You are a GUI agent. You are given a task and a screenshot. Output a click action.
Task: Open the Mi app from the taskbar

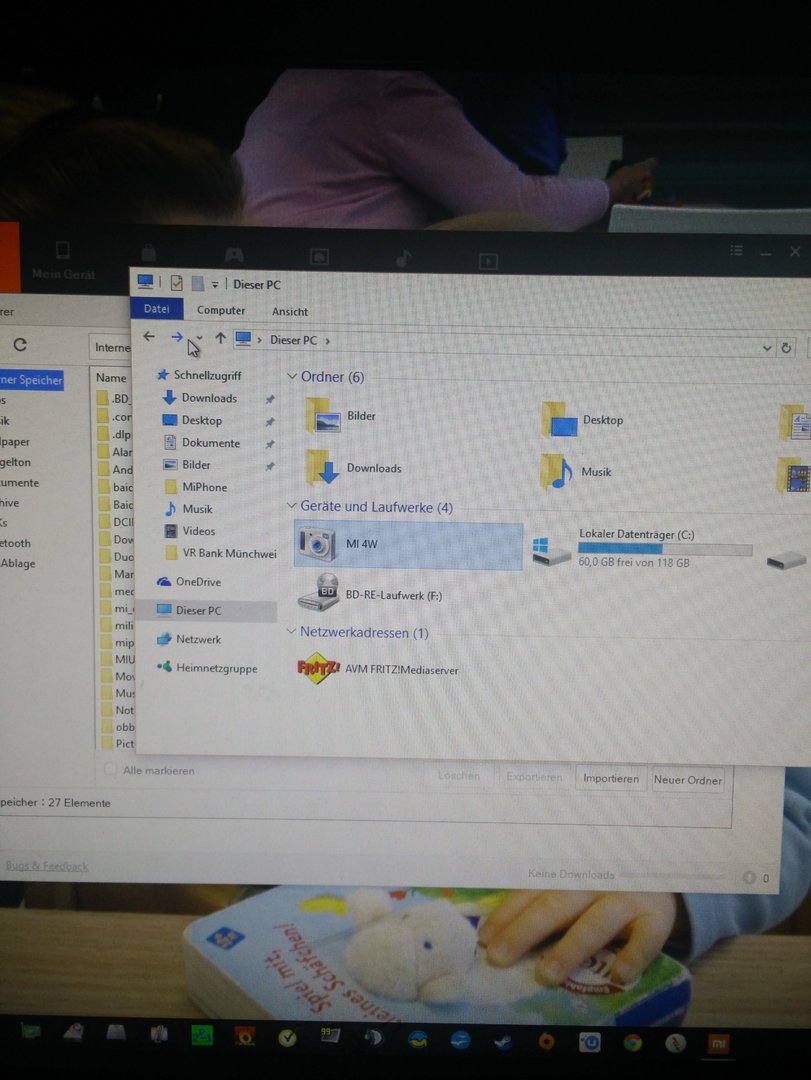[x=718, y=1044]
